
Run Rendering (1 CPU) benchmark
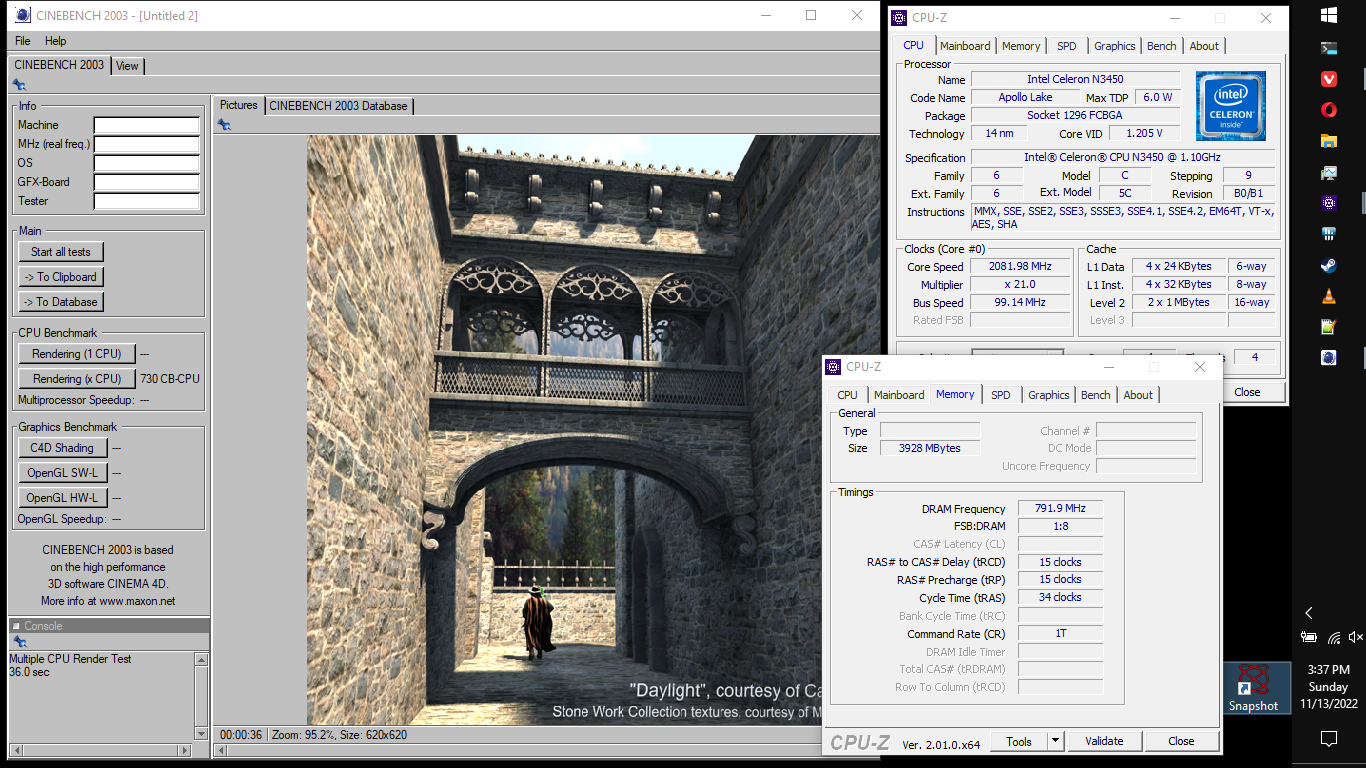coord(77,354)
